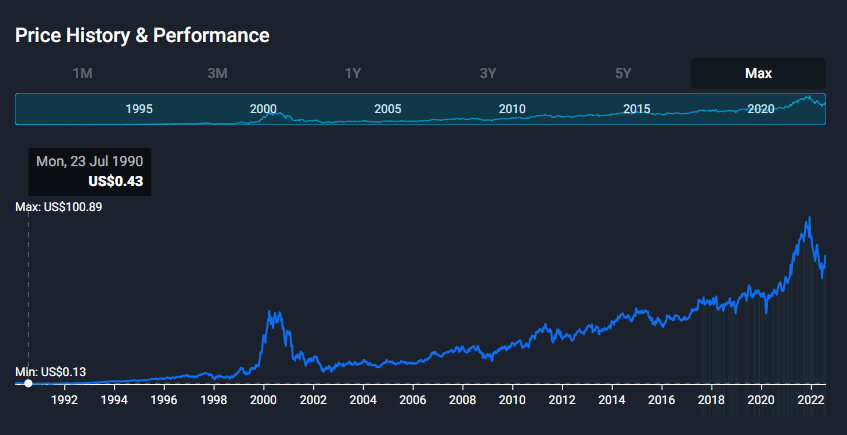The width and height of the screenshot is (847, 435).
Task: Click 2020 in the overview range strip
Action: [761, 109]
